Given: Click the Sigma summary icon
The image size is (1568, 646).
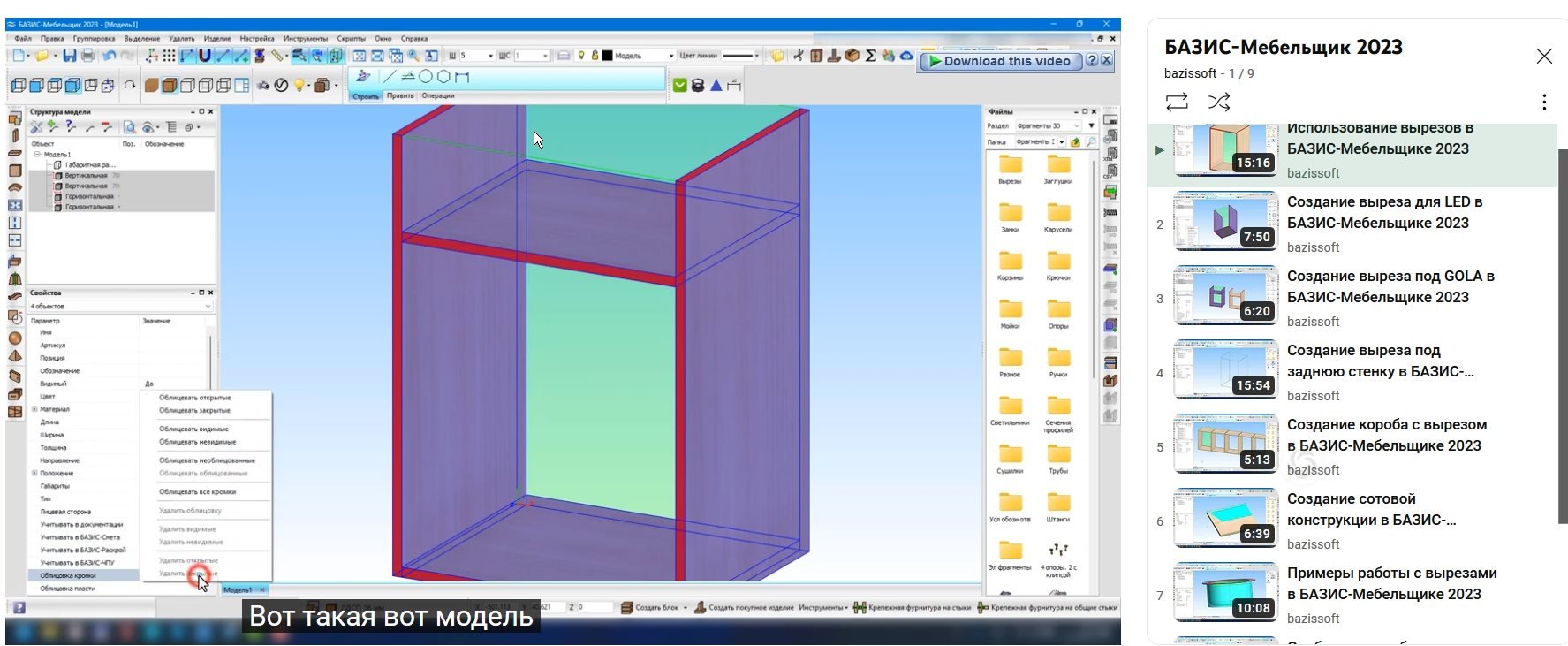Looking at the screenshot, I should (x=870, y=56).
